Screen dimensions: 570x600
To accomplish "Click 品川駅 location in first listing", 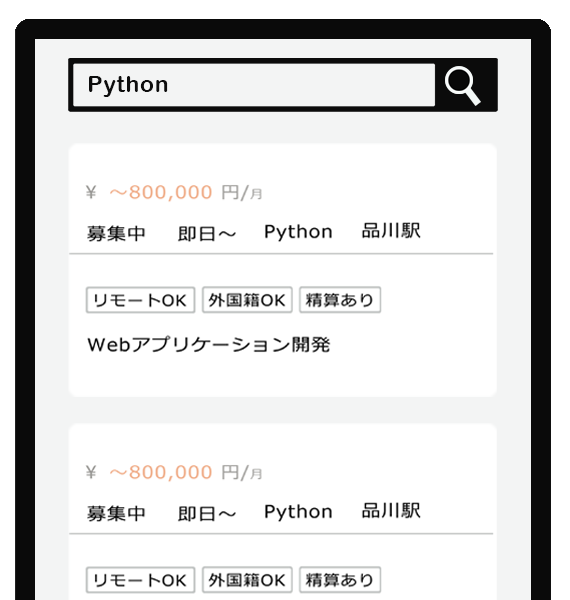I will [391, 231].
